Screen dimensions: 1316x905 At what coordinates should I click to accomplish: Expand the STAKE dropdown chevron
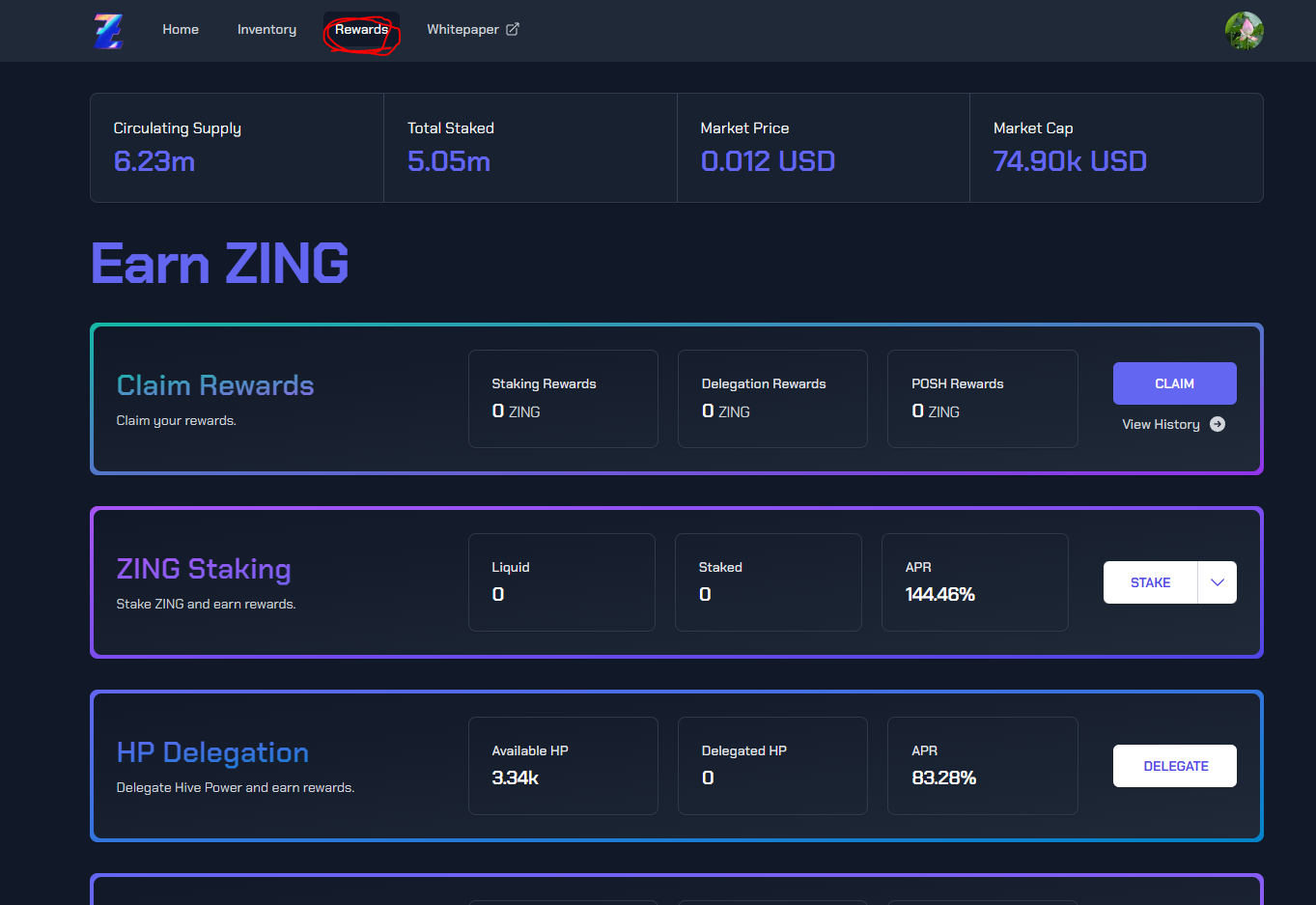[x=1218, y=582]
